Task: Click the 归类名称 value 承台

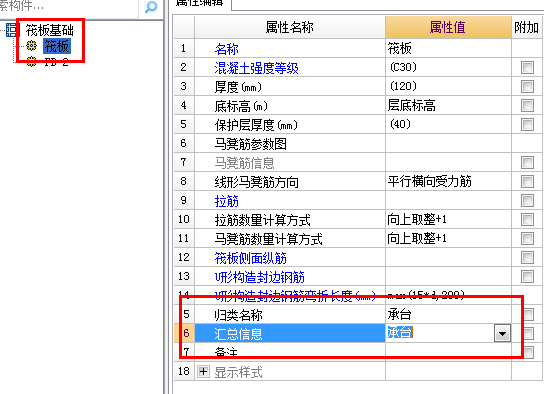Action: (448, 315)
